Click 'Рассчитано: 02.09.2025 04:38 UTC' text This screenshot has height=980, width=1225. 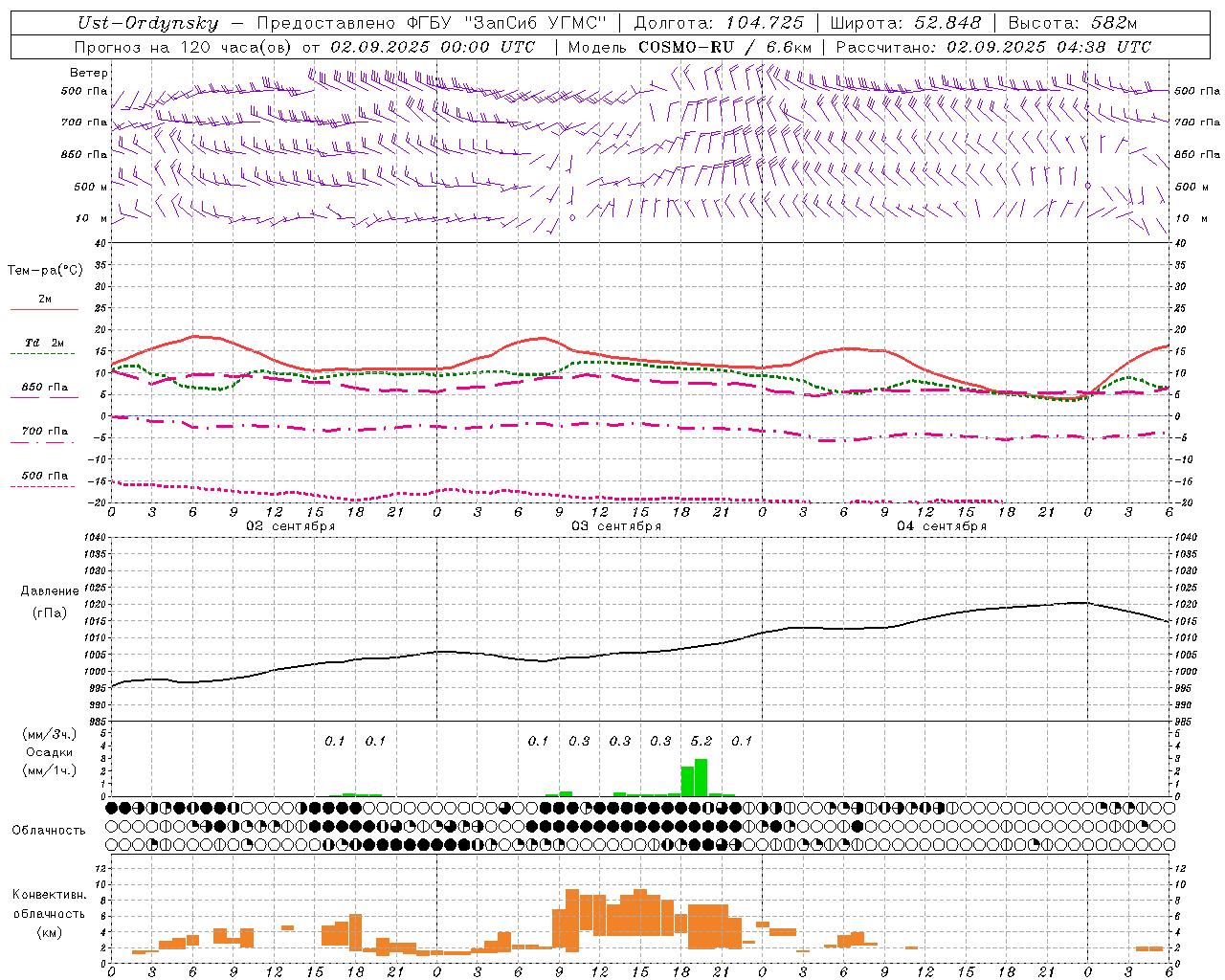[x=993, y=47]
